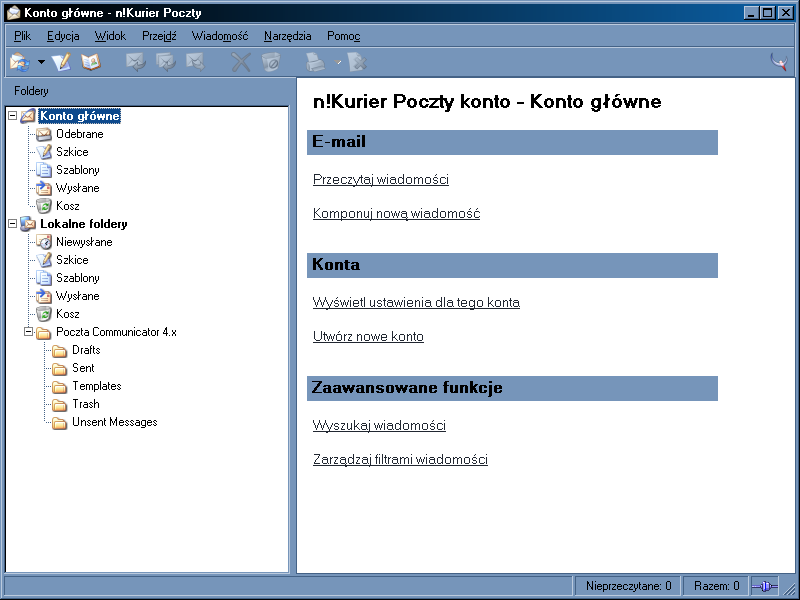
Task: Click the Foldery pane header
Action: click(x=31, y=91)
